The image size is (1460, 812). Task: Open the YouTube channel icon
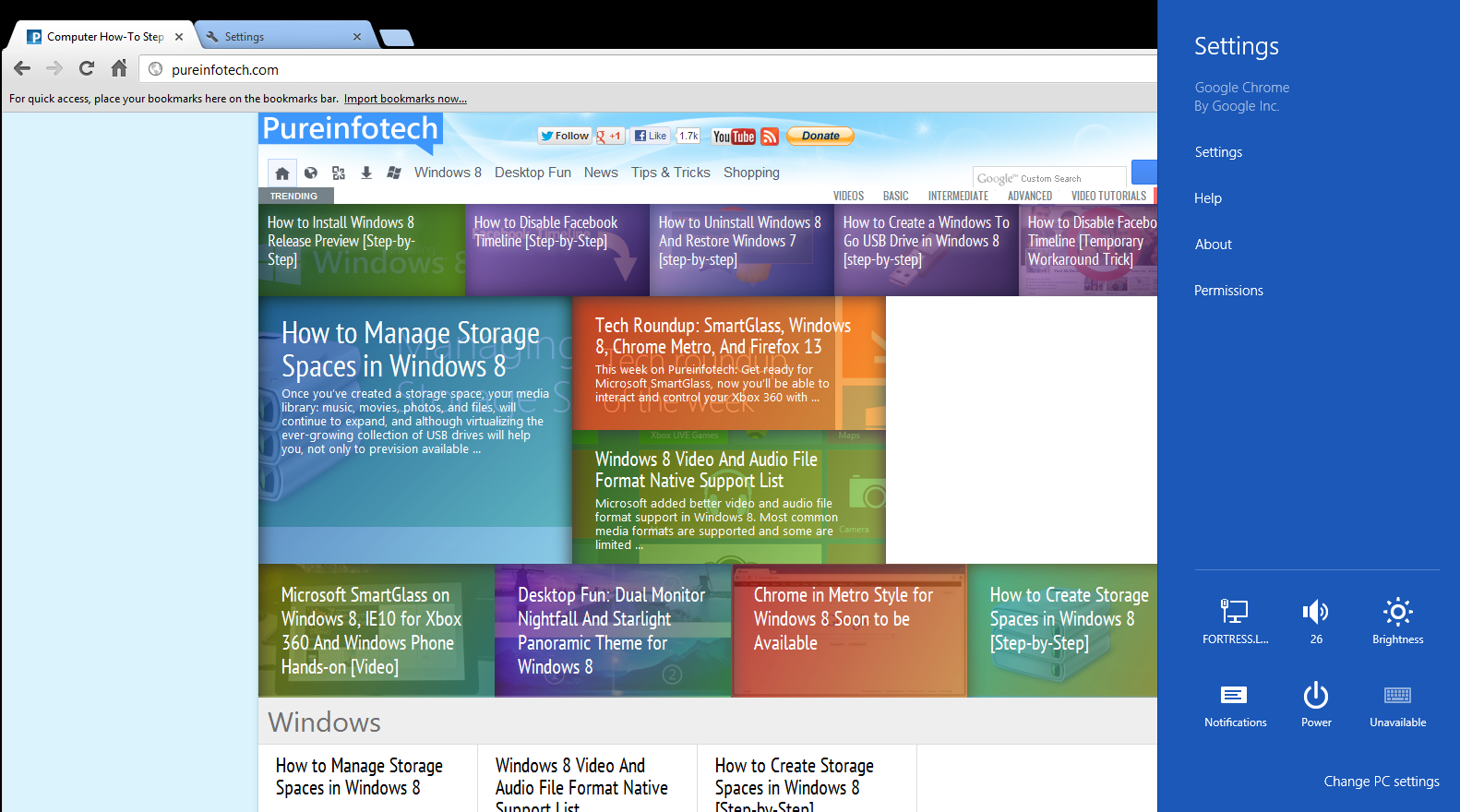pos(734,137)
